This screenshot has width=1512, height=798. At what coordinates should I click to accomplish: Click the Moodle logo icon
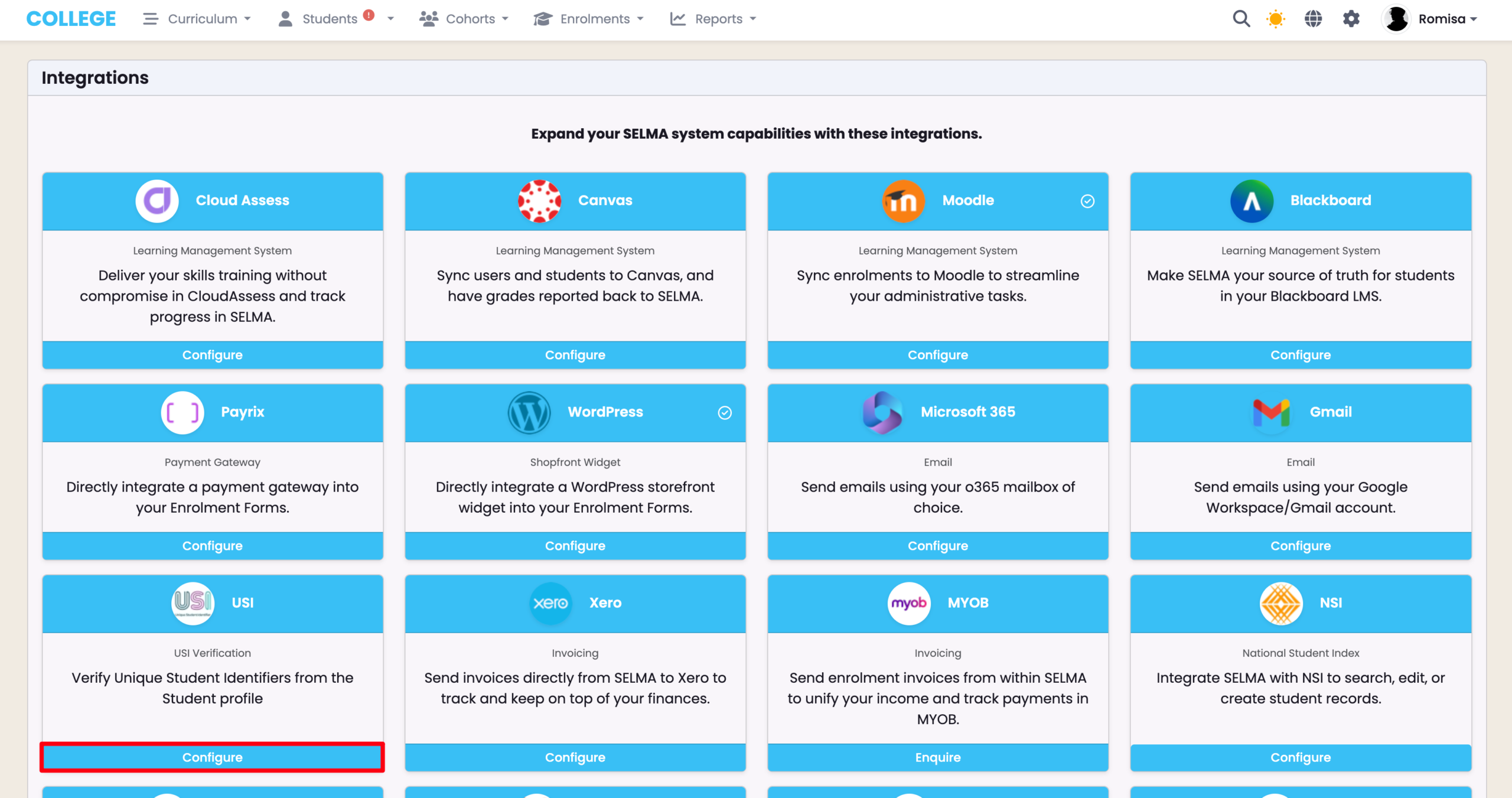(903, 201)
